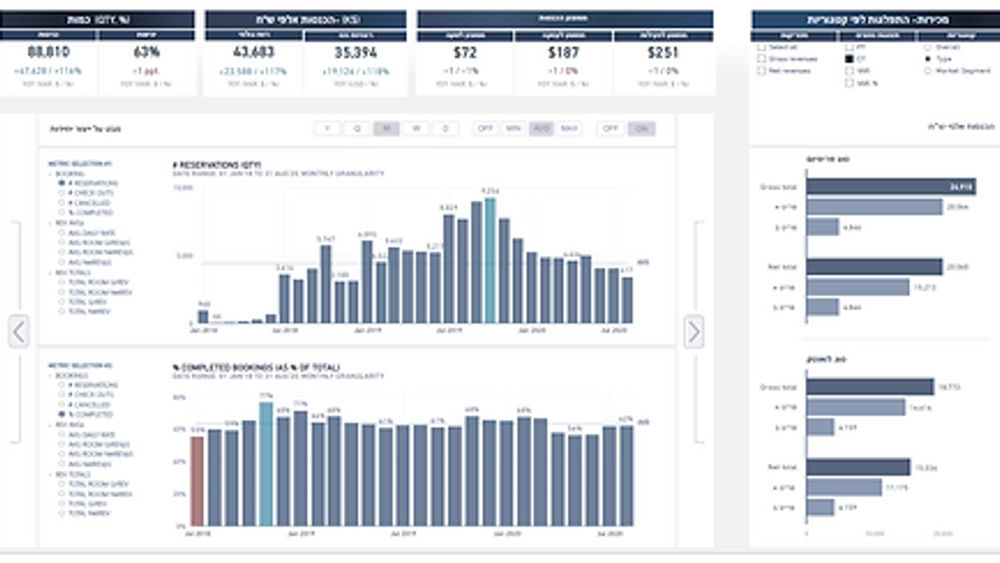The image size is (1000, 563).
Task: Select daily granularity button D
Action: point(445,129)
